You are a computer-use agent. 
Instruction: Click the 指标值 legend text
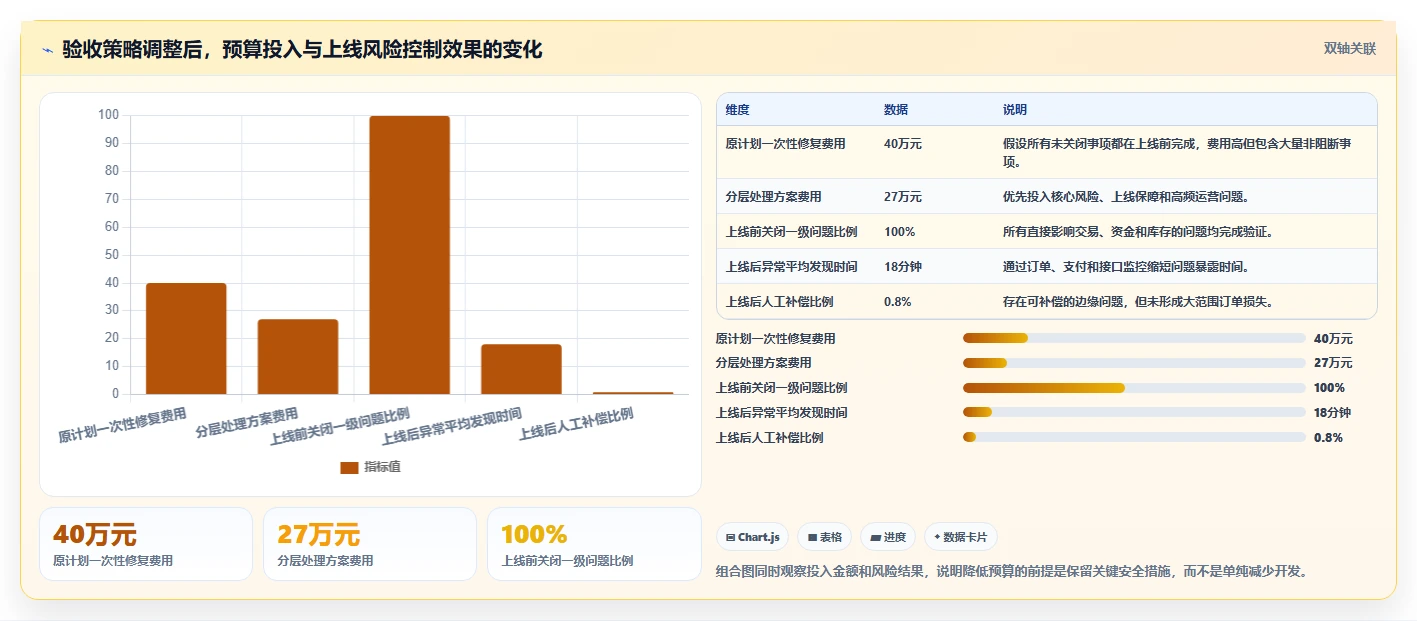tap(382, 467)
